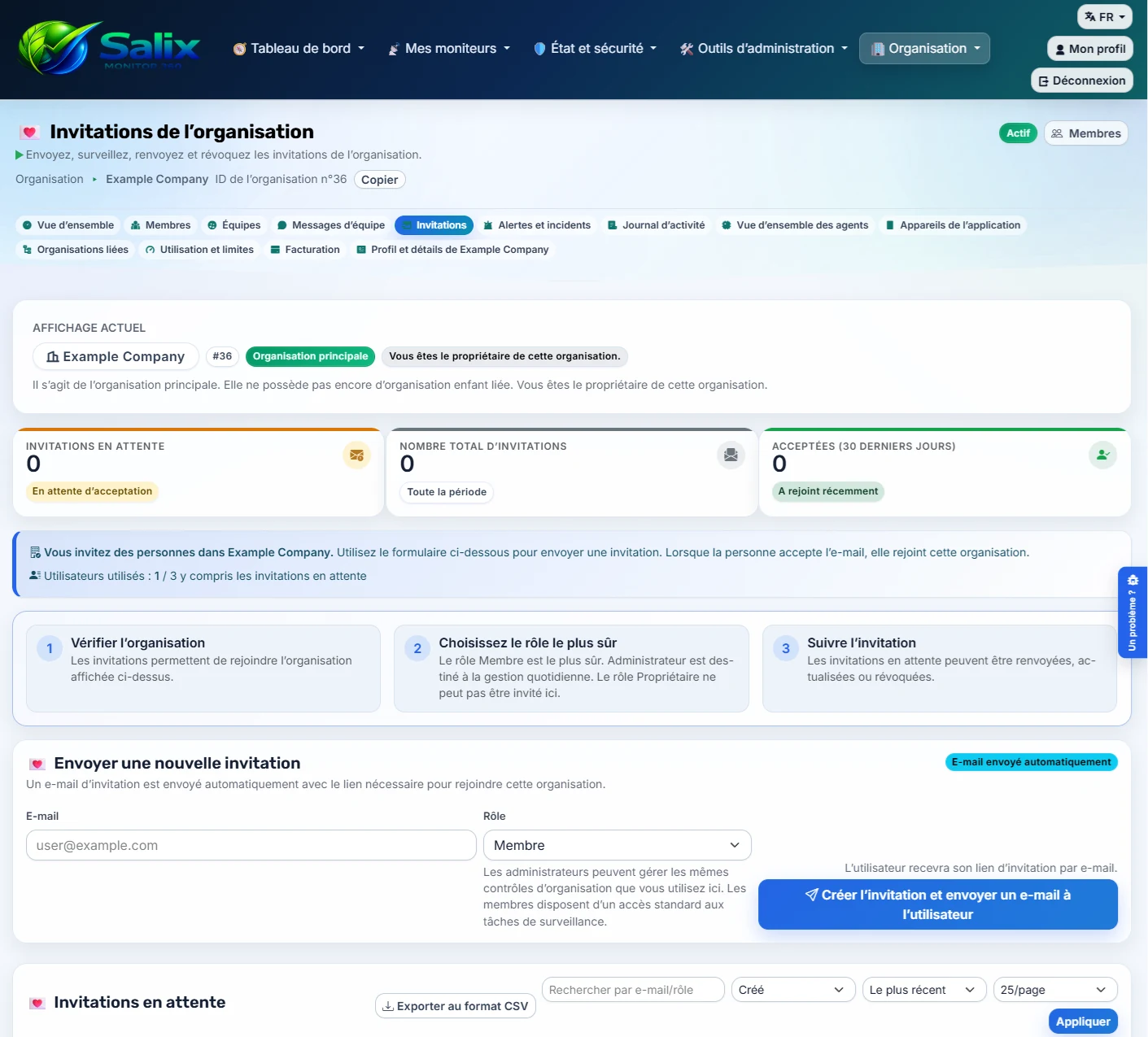Click Exporter au format CSV
Viewport: 1148px width, 1037px height.
(x=456, y=1006)
